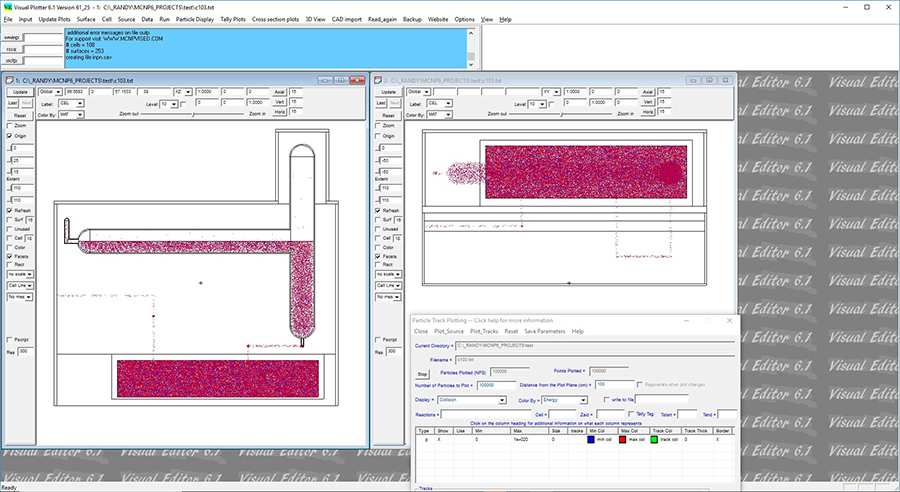Click the Stop button in Particle Track dialog
Screen dimensions: 900x492
(422, 374)
